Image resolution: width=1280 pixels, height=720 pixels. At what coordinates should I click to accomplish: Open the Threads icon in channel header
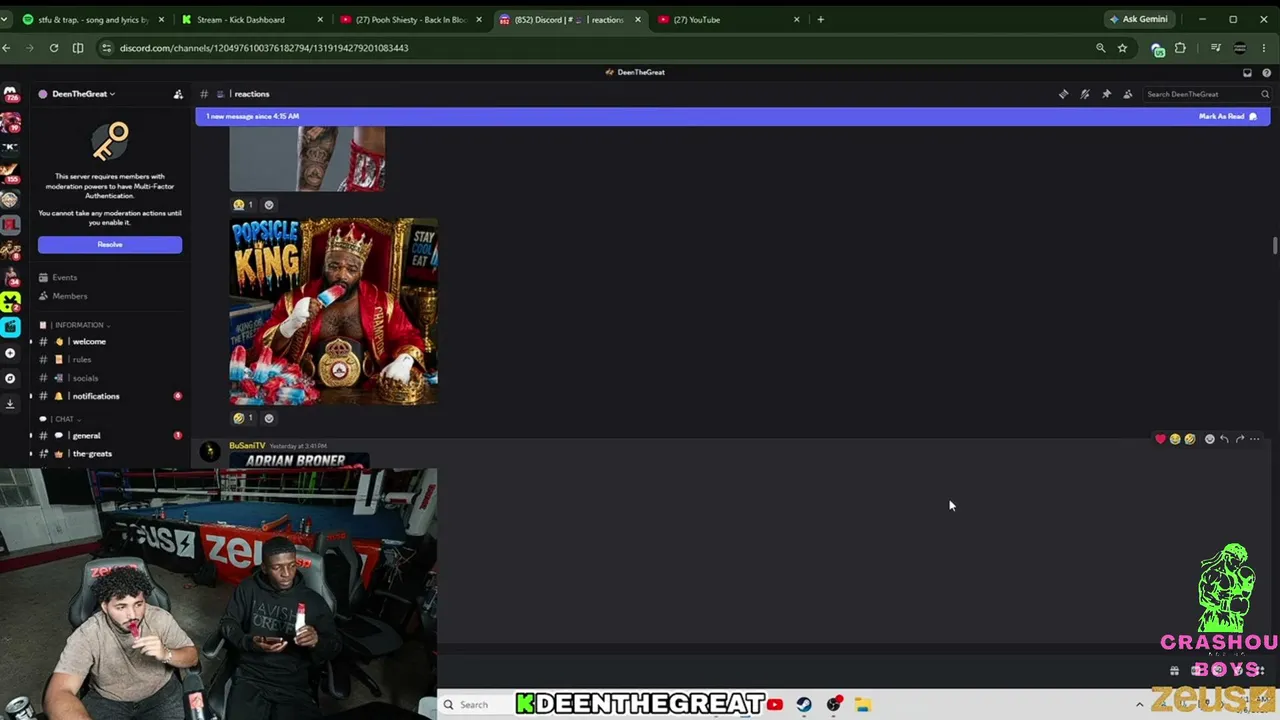pos(1064,94)
